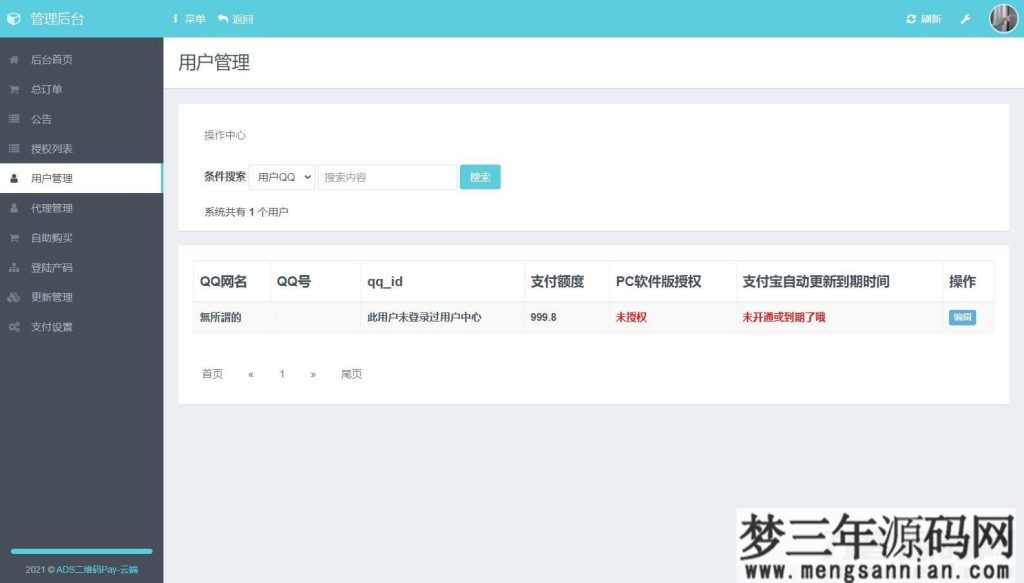1024x583 pixels.
Task: Open the user avatar at top right
Action: click(1002, 18)
